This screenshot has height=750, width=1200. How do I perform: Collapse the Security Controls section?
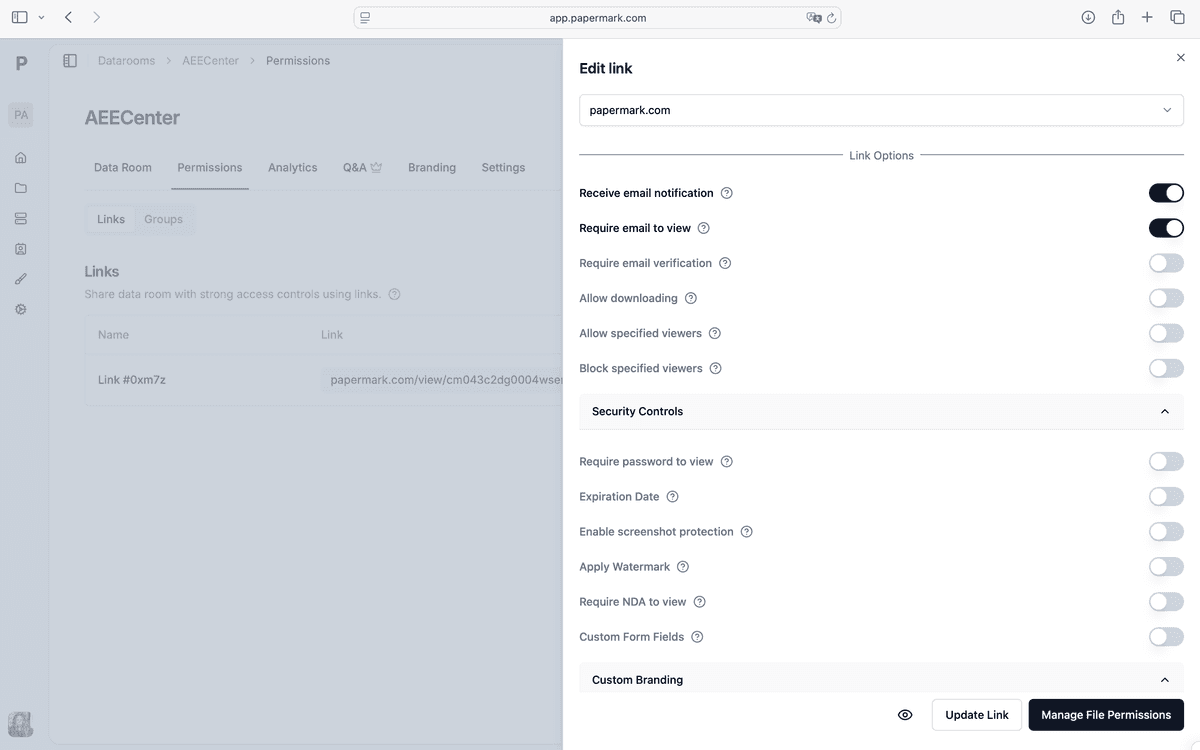coord(1164,411)
